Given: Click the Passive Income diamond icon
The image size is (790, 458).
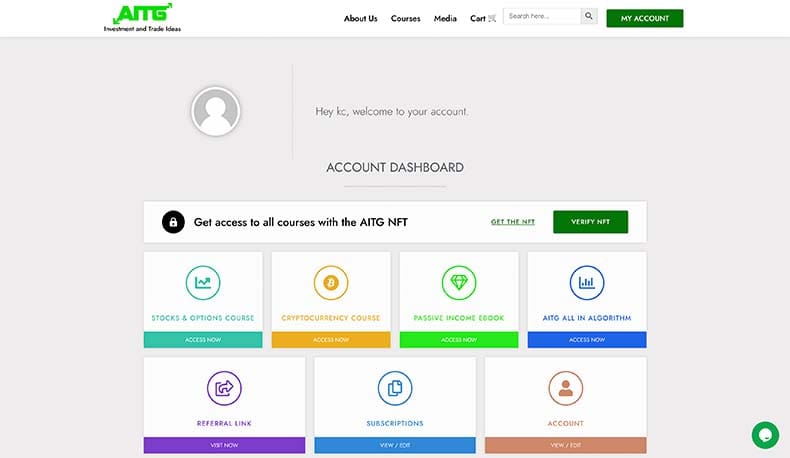Looking at the screenshot, I should [x=459, y=283].
